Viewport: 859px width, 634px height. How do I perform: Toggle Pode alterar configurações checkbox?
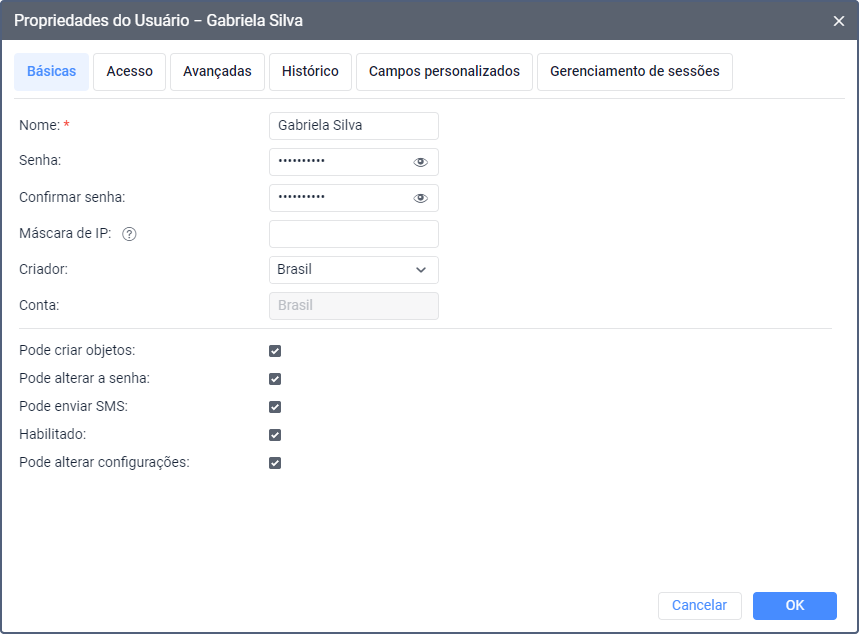275,463
